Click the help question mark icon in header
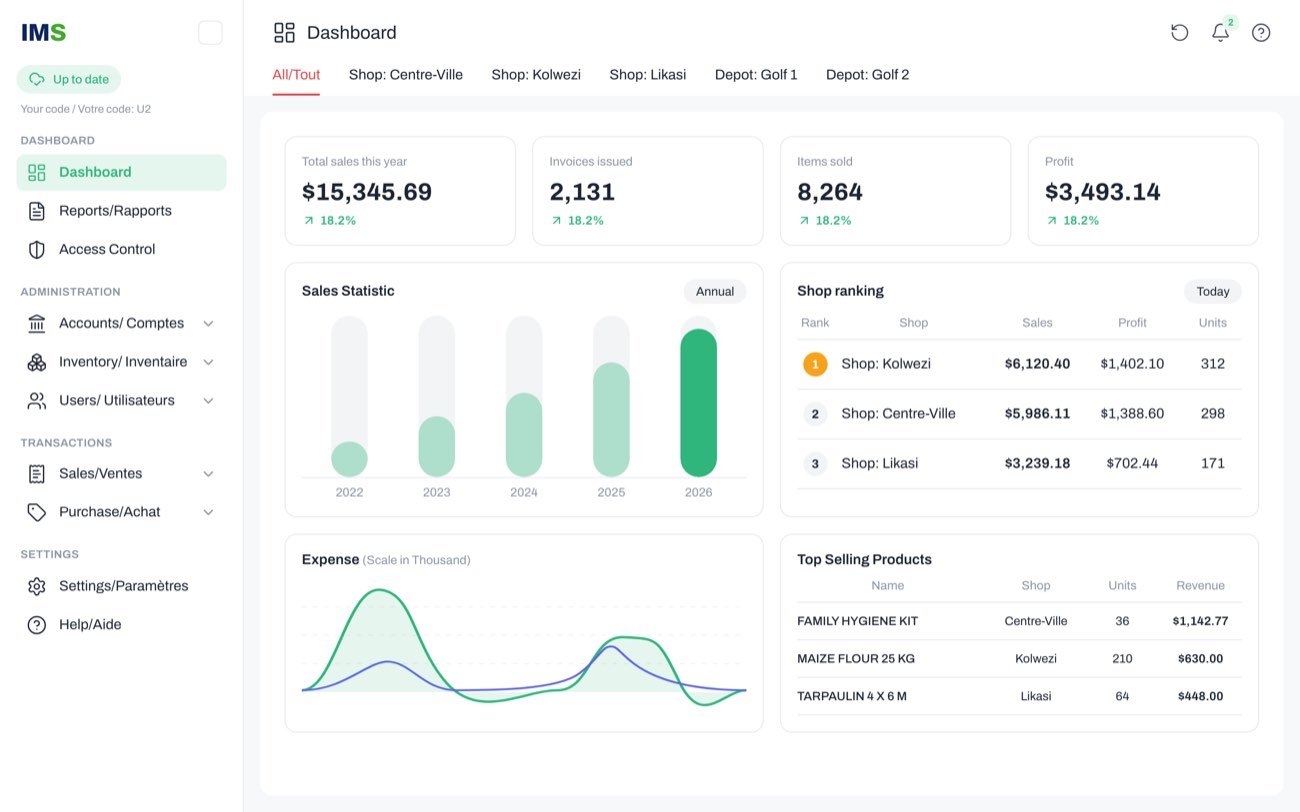This screenshot has height=812, width=1300. pyautogui.click(x=1261, y=33)
